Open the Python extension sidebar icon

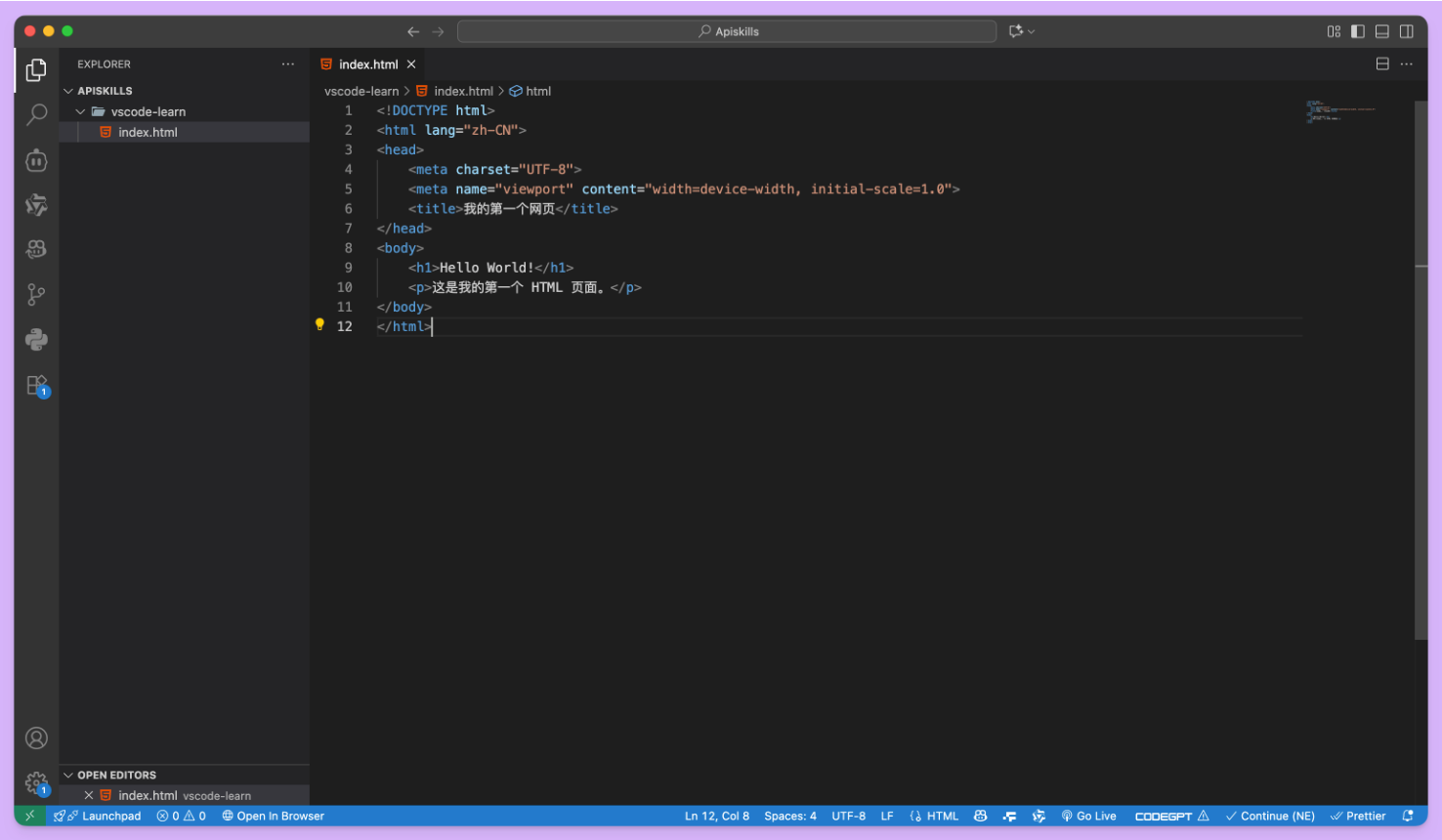pos(36,339)
